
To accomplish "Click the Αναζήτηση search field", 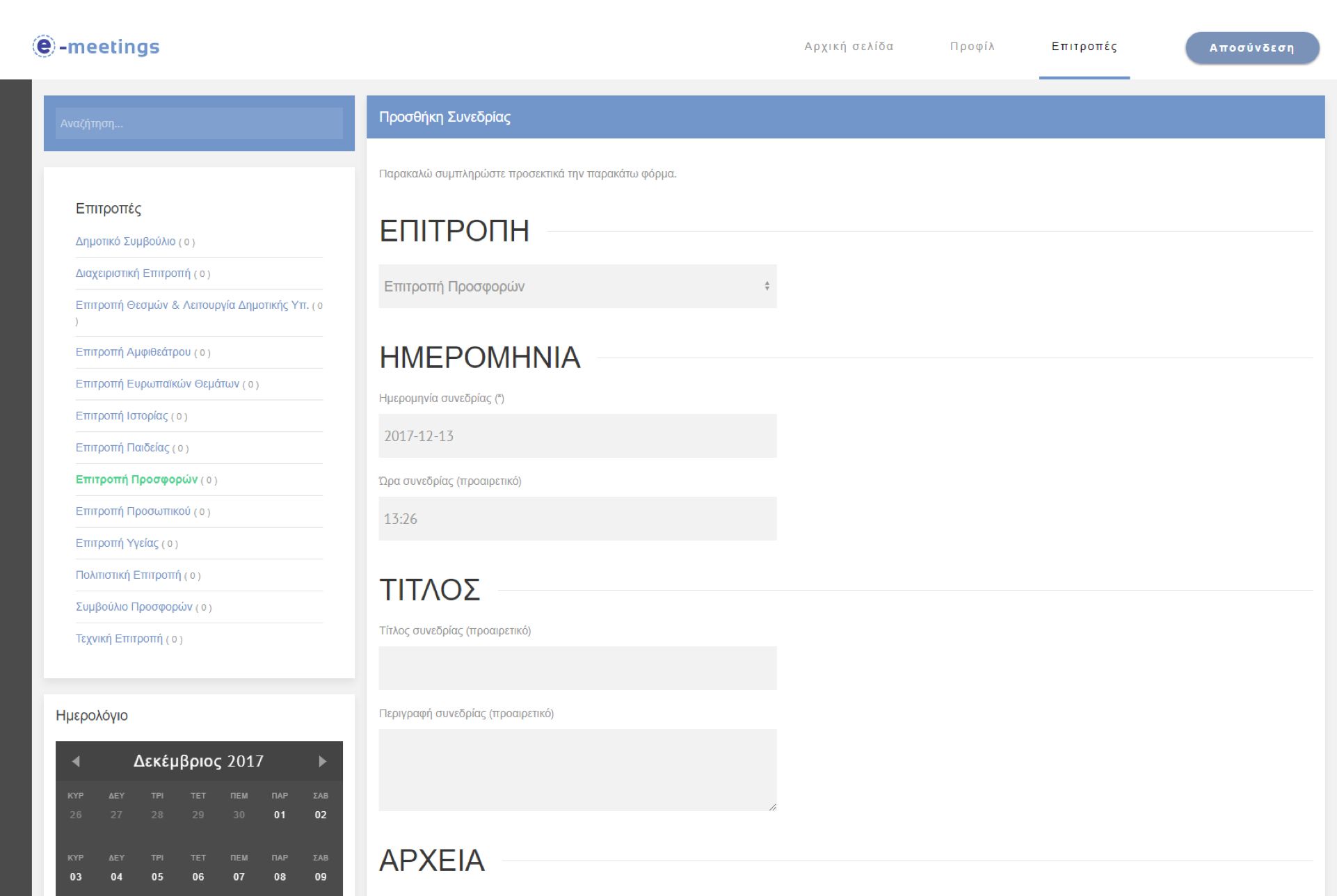I will coord(199,123).
